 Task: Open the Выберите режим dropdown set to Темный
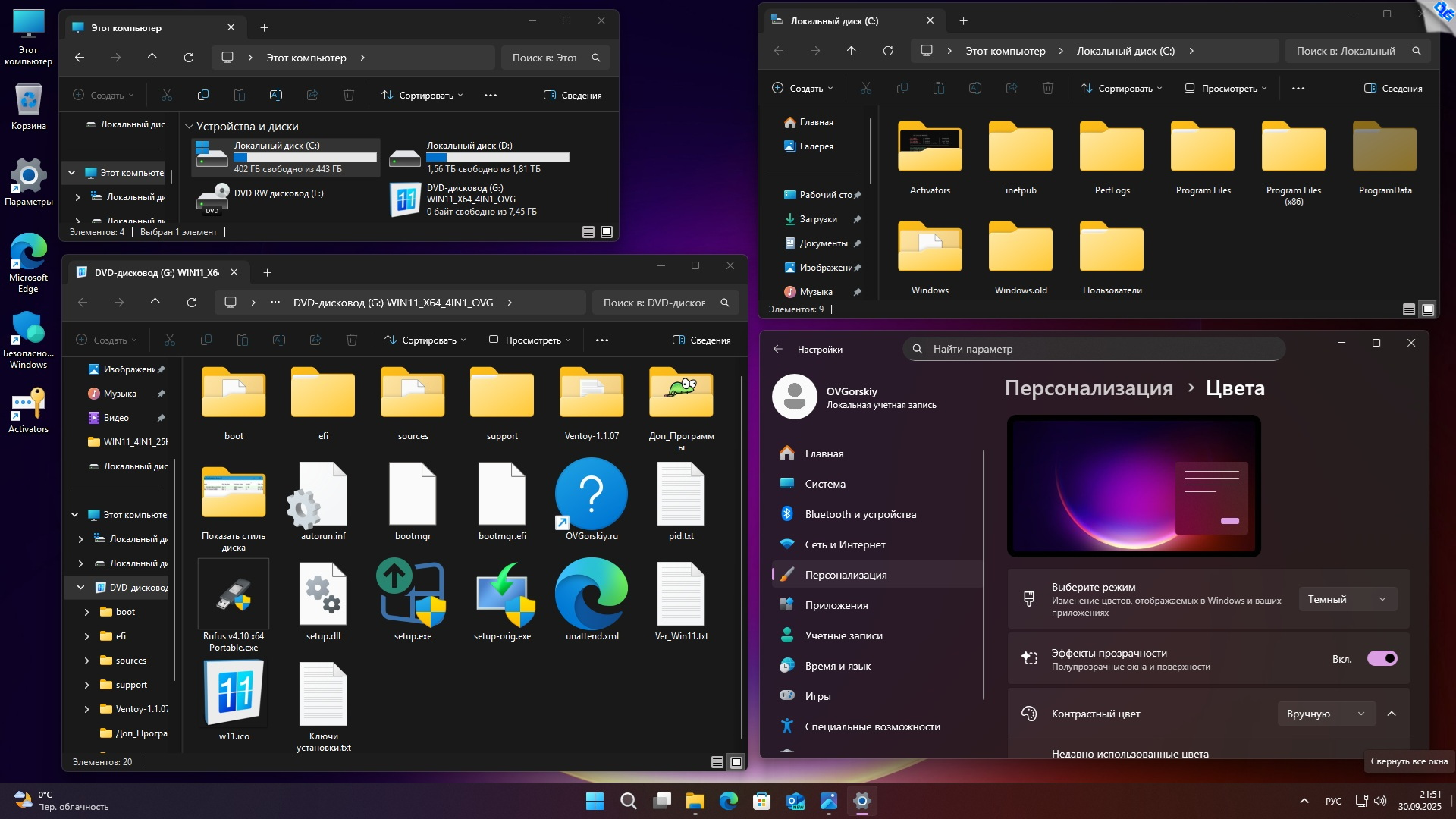pyautogui.click(x=1347, y=599)
